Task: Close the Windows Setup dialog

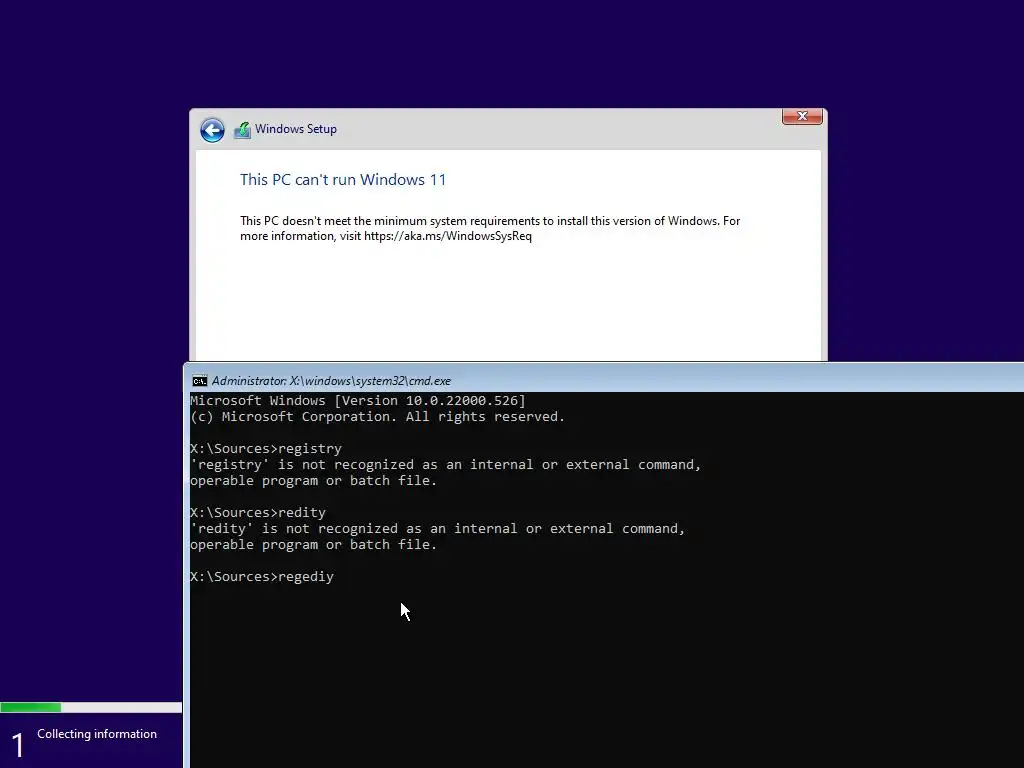Action: click(x=802, y=116)
